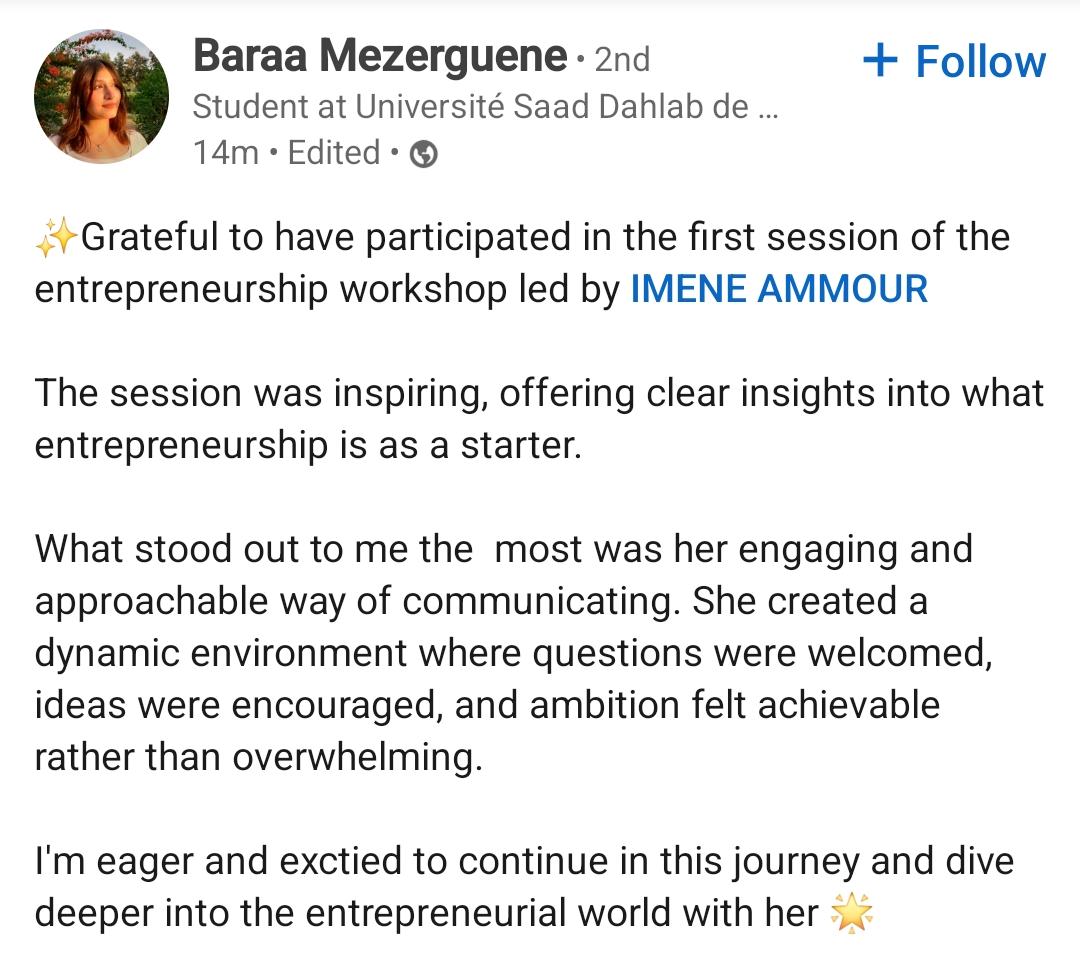This screenshot has width=1080, height=971.
Task: Click the sparkles emoji before Grateful
Action: [56, 238]
